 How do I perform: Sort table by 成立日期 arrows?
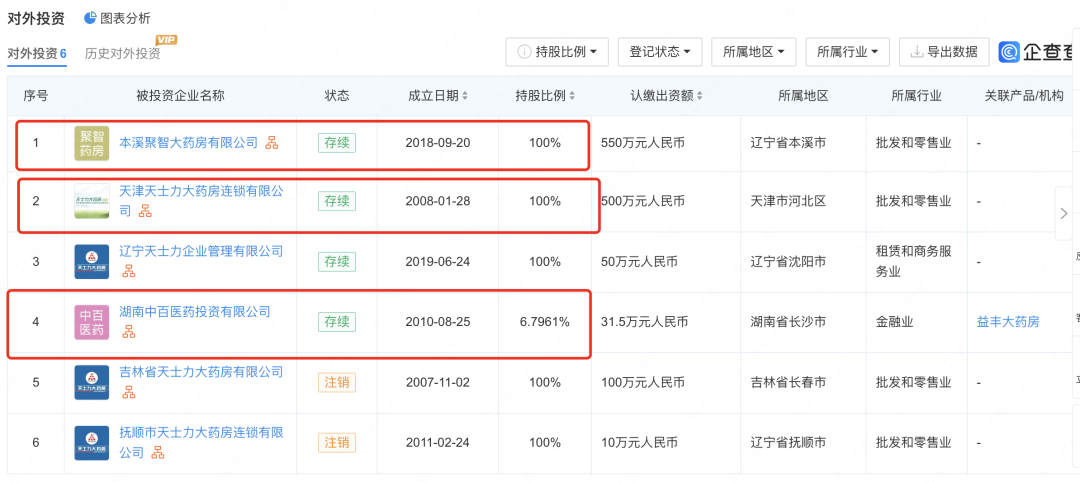tap(465, 96)
